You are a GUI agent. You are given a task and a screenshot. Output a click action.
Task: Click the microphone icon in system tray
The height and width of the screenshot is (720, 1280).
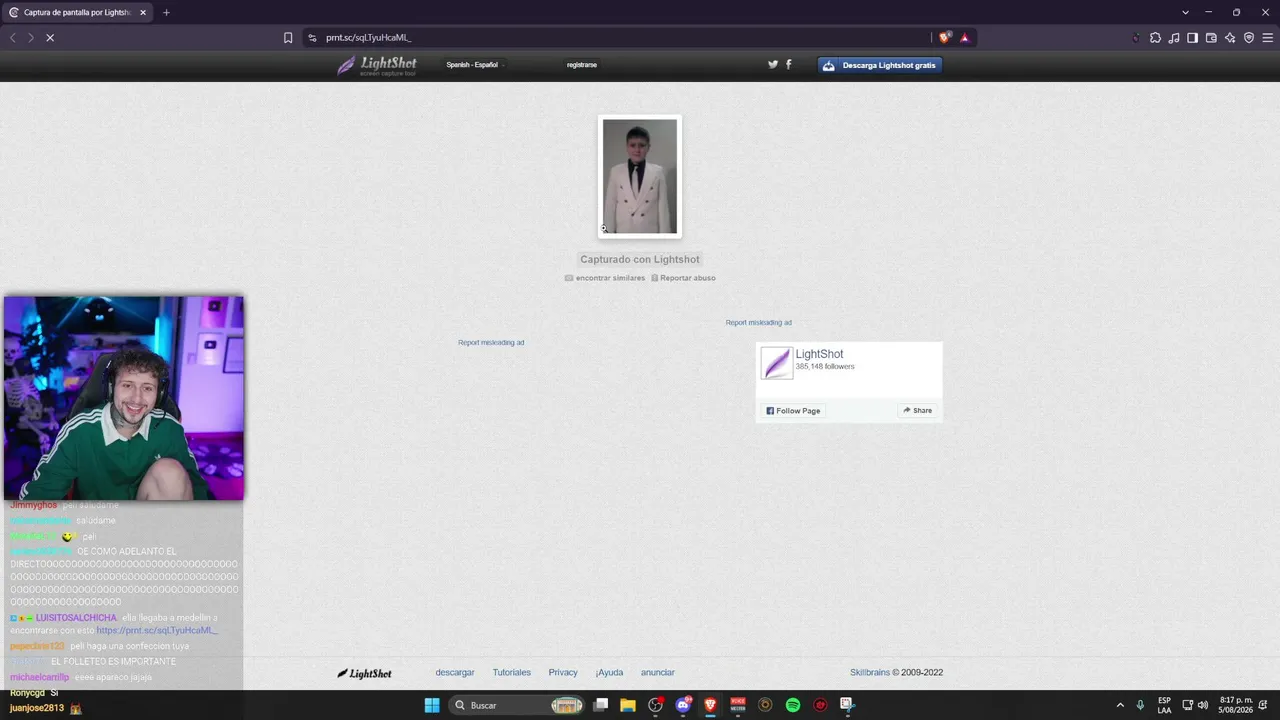point(1140,705)
